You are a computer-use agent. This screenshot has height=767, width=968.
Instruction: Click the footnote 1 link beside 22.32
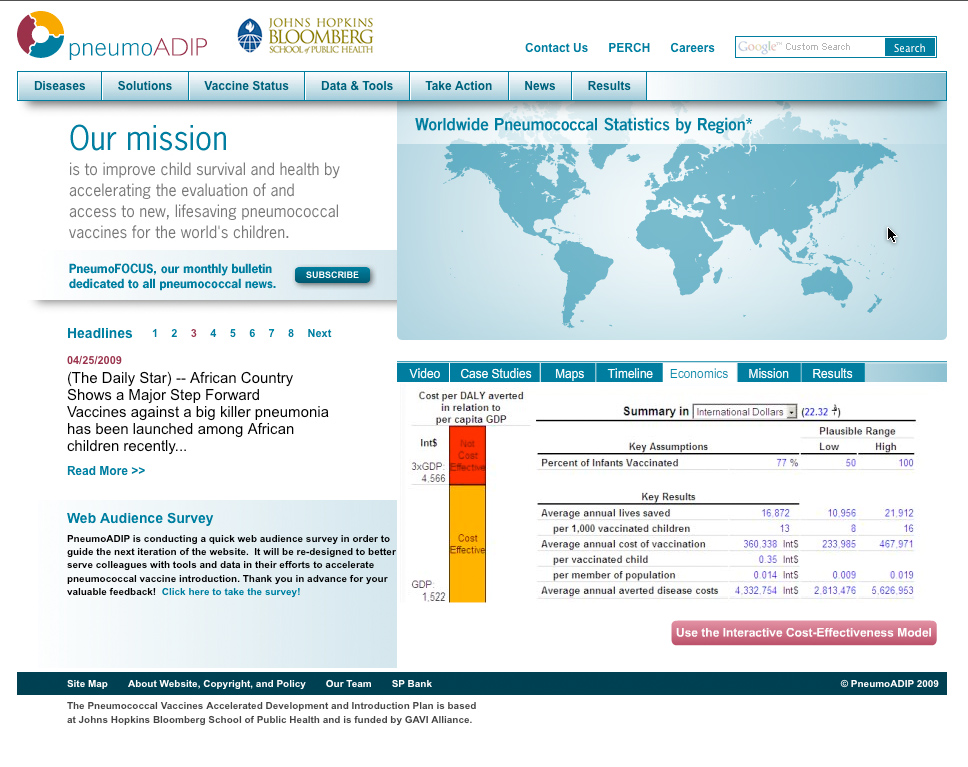point(836,410)
